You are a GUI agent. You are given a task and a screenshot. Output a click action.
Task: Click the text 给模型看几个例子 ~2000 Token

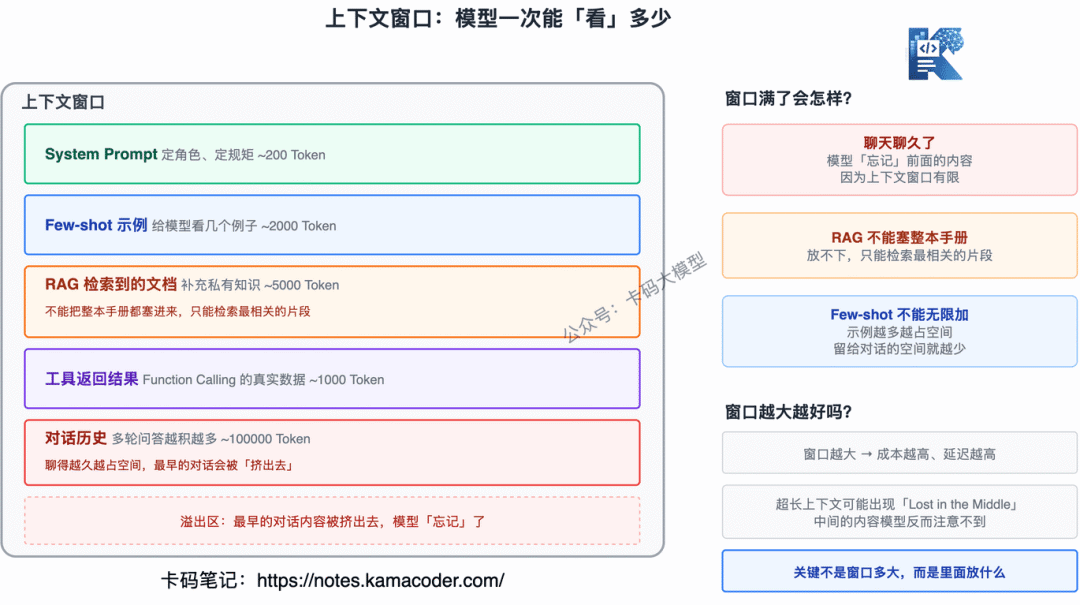[x=244, y=226]
